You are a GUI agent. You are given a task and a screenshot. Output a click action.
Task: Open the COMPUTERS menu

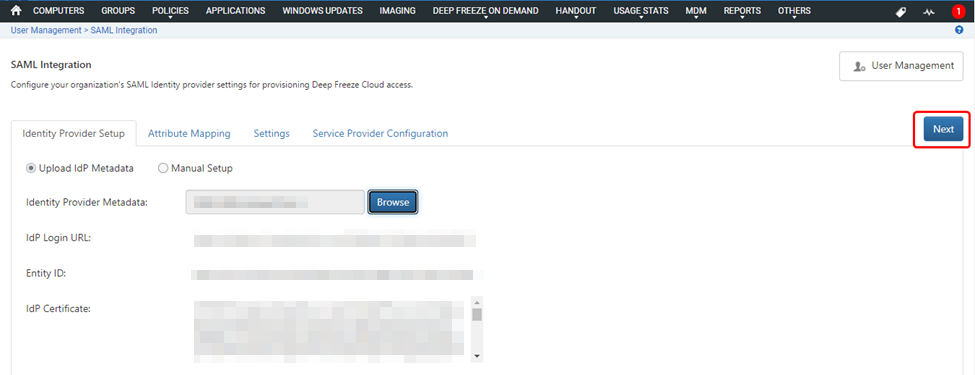(x=58, y=11)
